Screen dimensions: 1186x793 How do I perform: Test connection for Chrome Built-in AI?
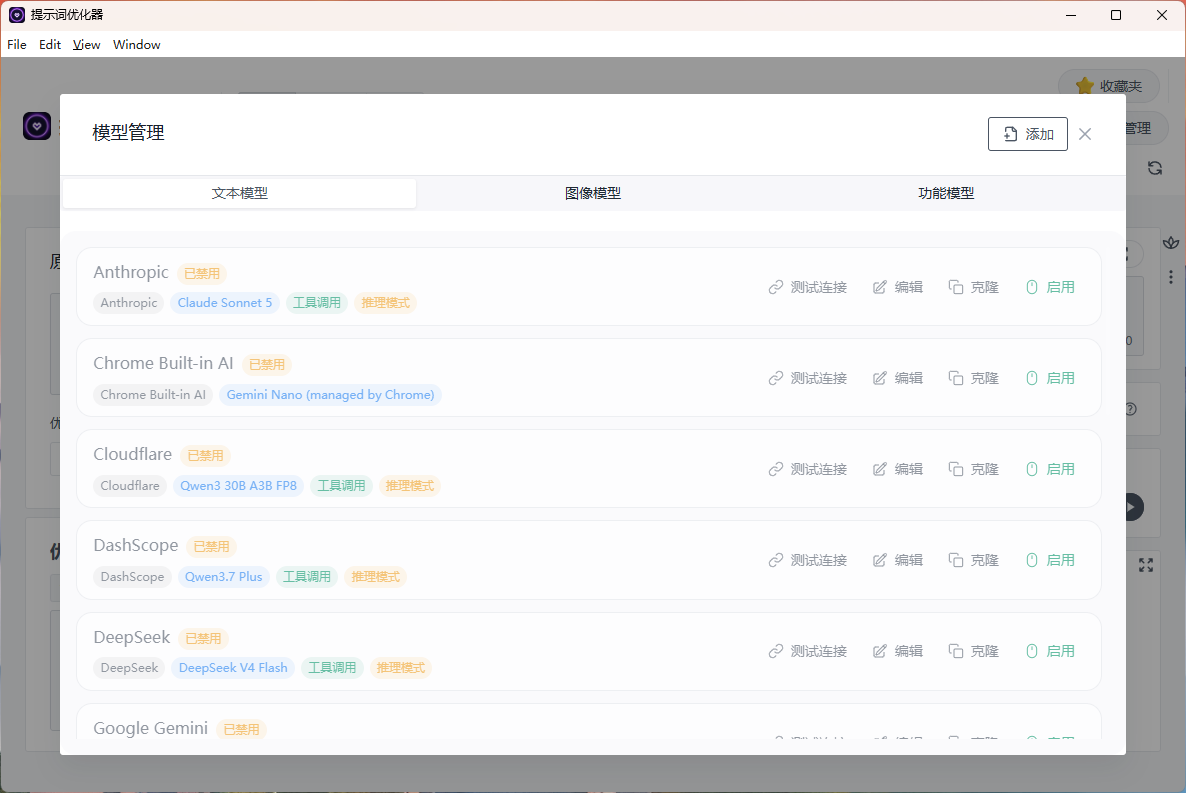click(808, 378)
